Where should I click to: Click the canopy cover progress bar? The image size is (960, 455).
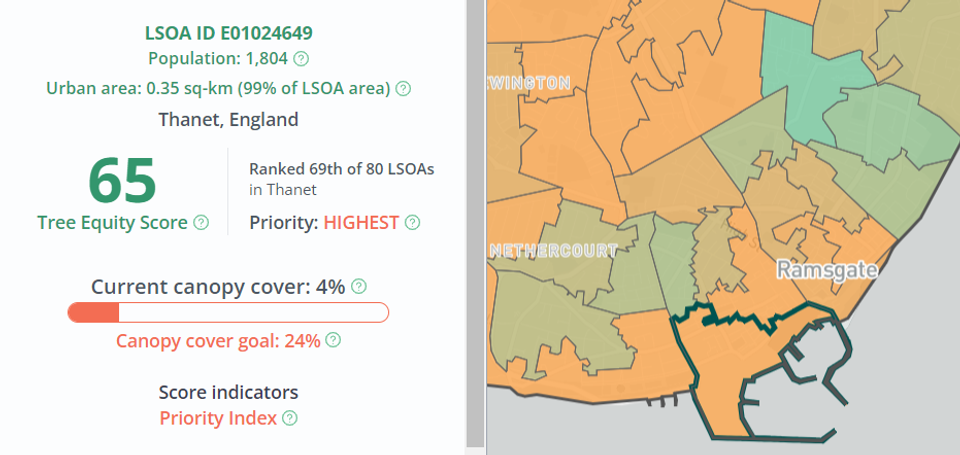(228, 312)
